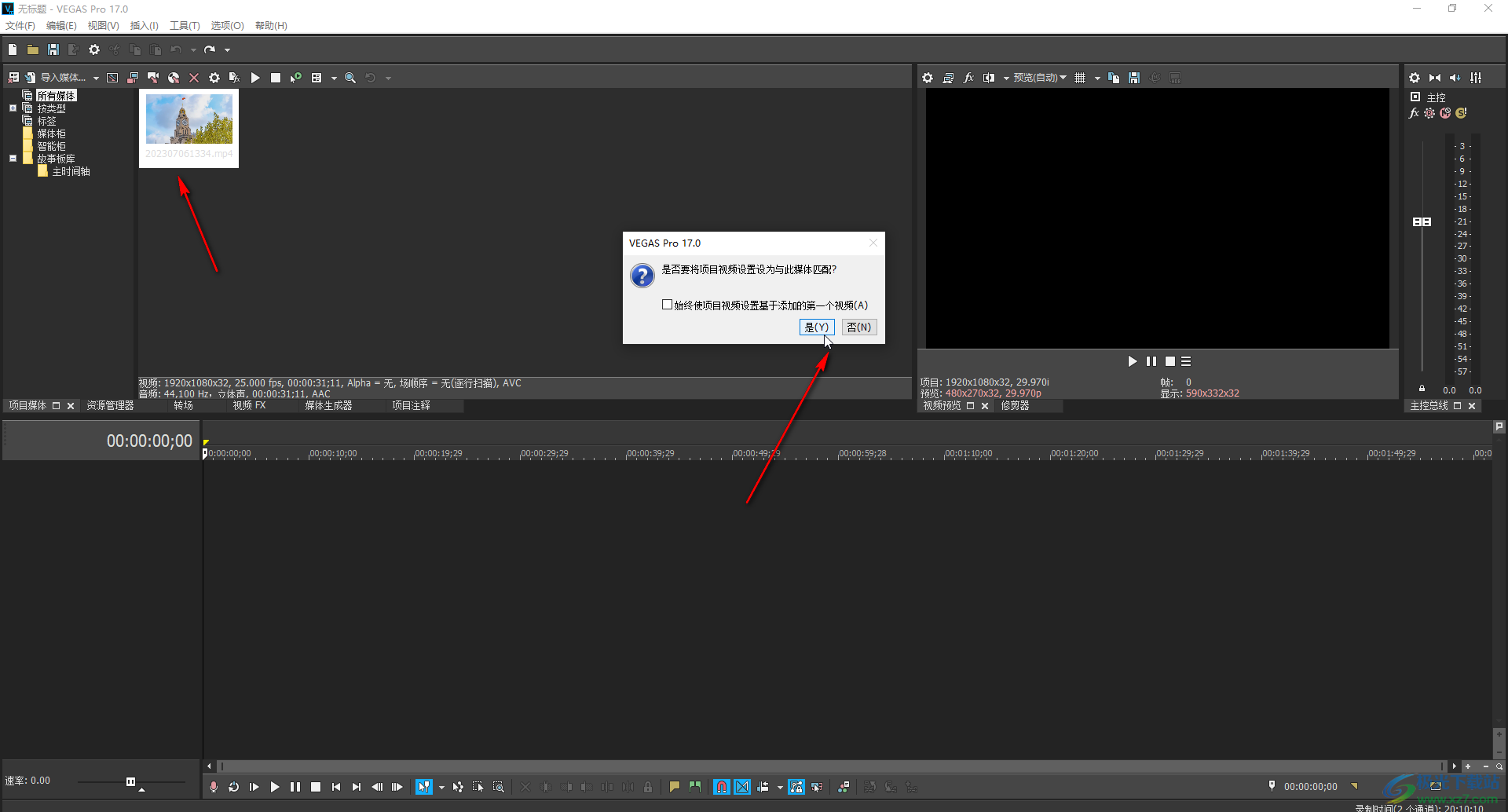Screen dimensions: 1508x812
Task: Click the save project icon
Action: (53, 49)
